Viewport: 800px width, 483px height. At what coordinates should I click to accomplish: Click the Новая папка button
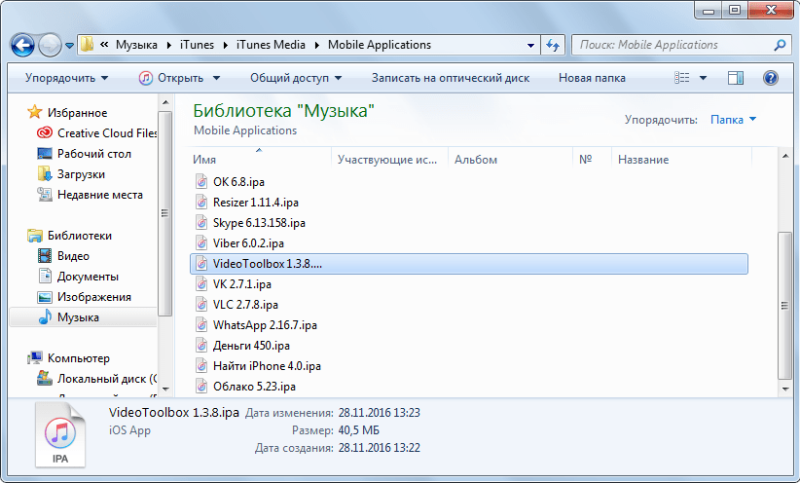tap(592, 78)
